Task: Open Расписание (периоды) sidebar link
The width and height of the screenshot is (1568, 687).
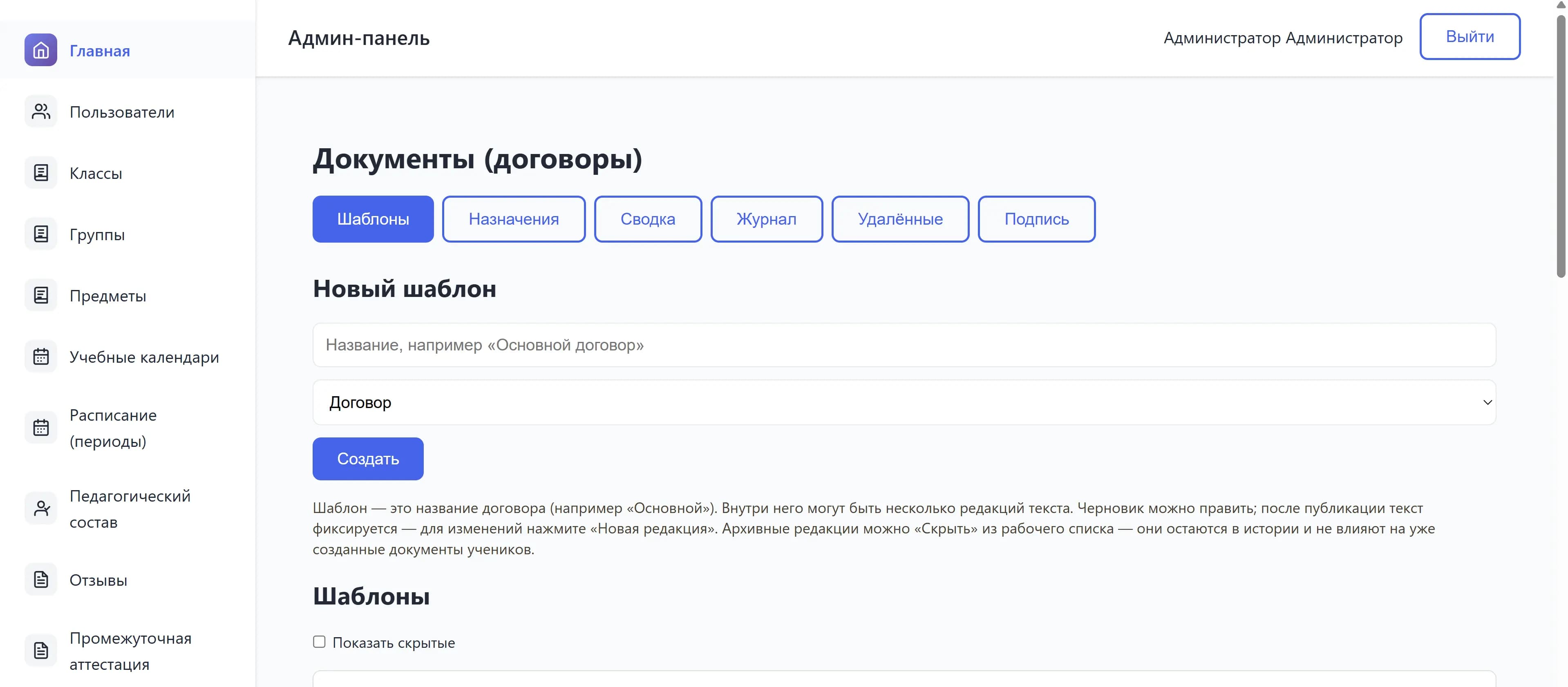Action: click(128, 428)
